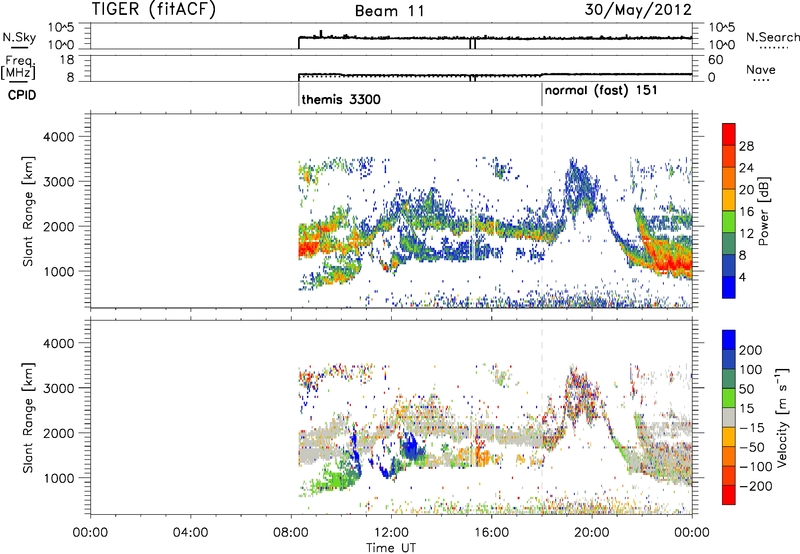Click the orange power swatch between 20 and 24
800x554 pixels.
coord(729,178)
